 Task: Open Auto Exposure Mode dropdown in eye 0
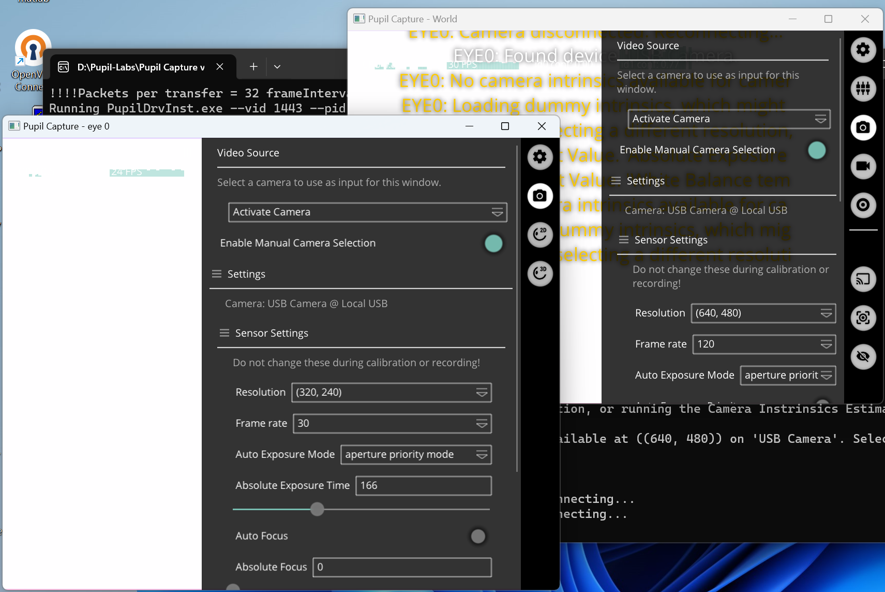tap(416, 455)
